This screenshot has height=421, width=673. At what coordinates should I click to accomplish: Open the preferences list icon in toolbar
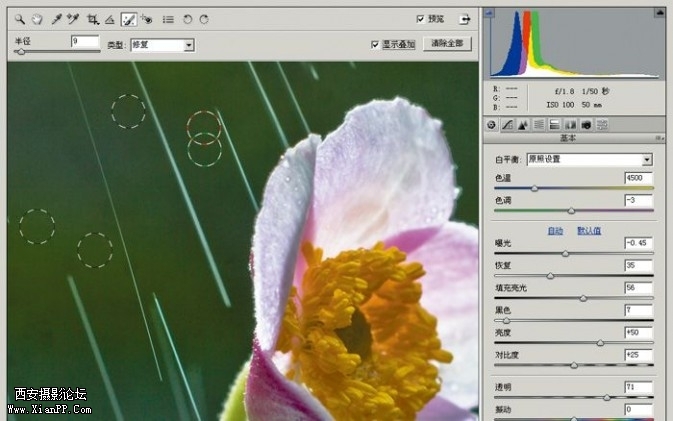pos(168,18)
